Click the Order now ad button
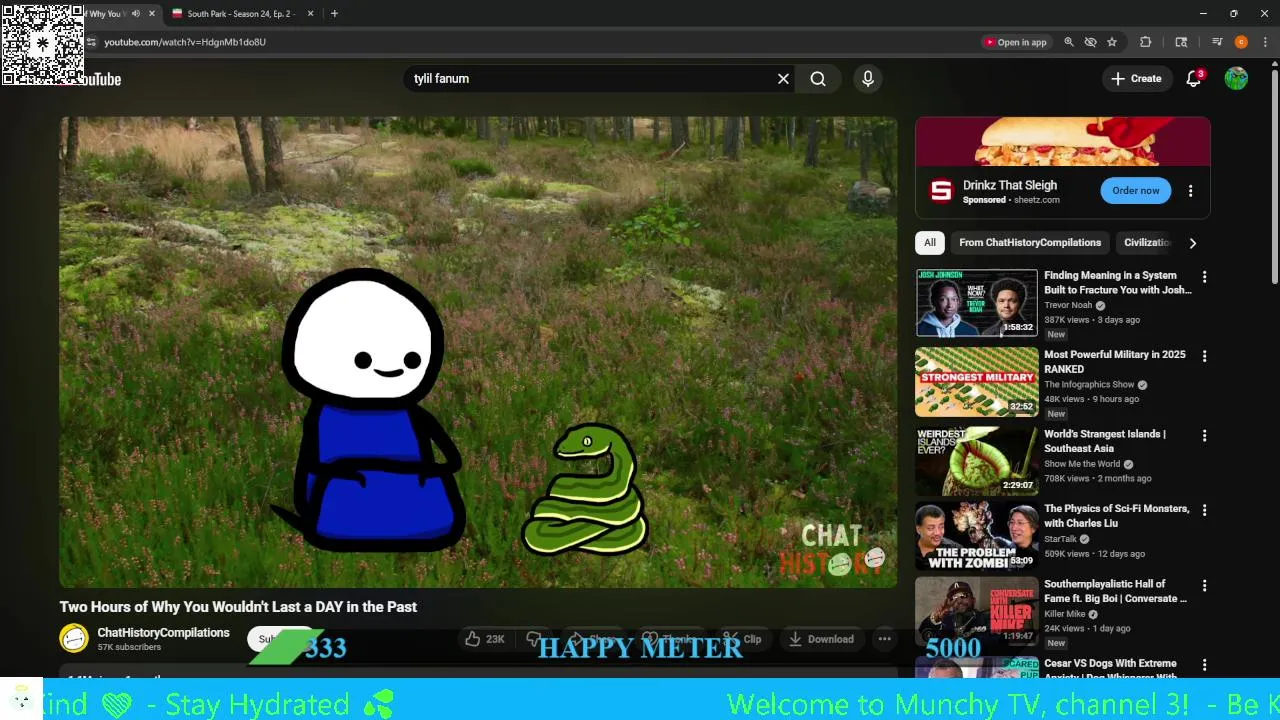The width and height of the screenshot is (1280, 720). (x=1136, y=190)
